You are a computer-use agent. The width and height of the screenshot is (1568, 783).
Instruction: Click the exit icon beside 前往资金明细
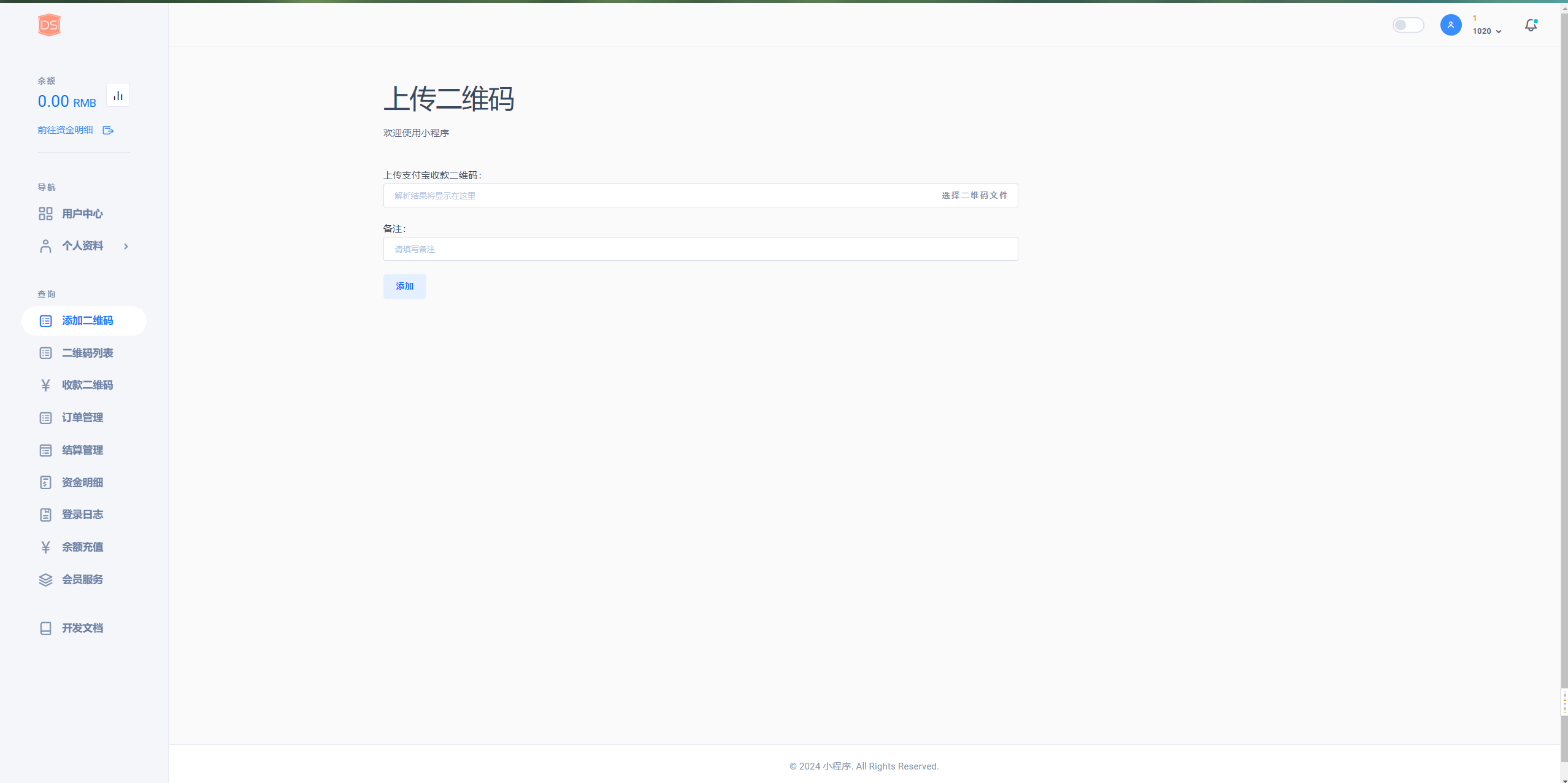pos(108,130)
